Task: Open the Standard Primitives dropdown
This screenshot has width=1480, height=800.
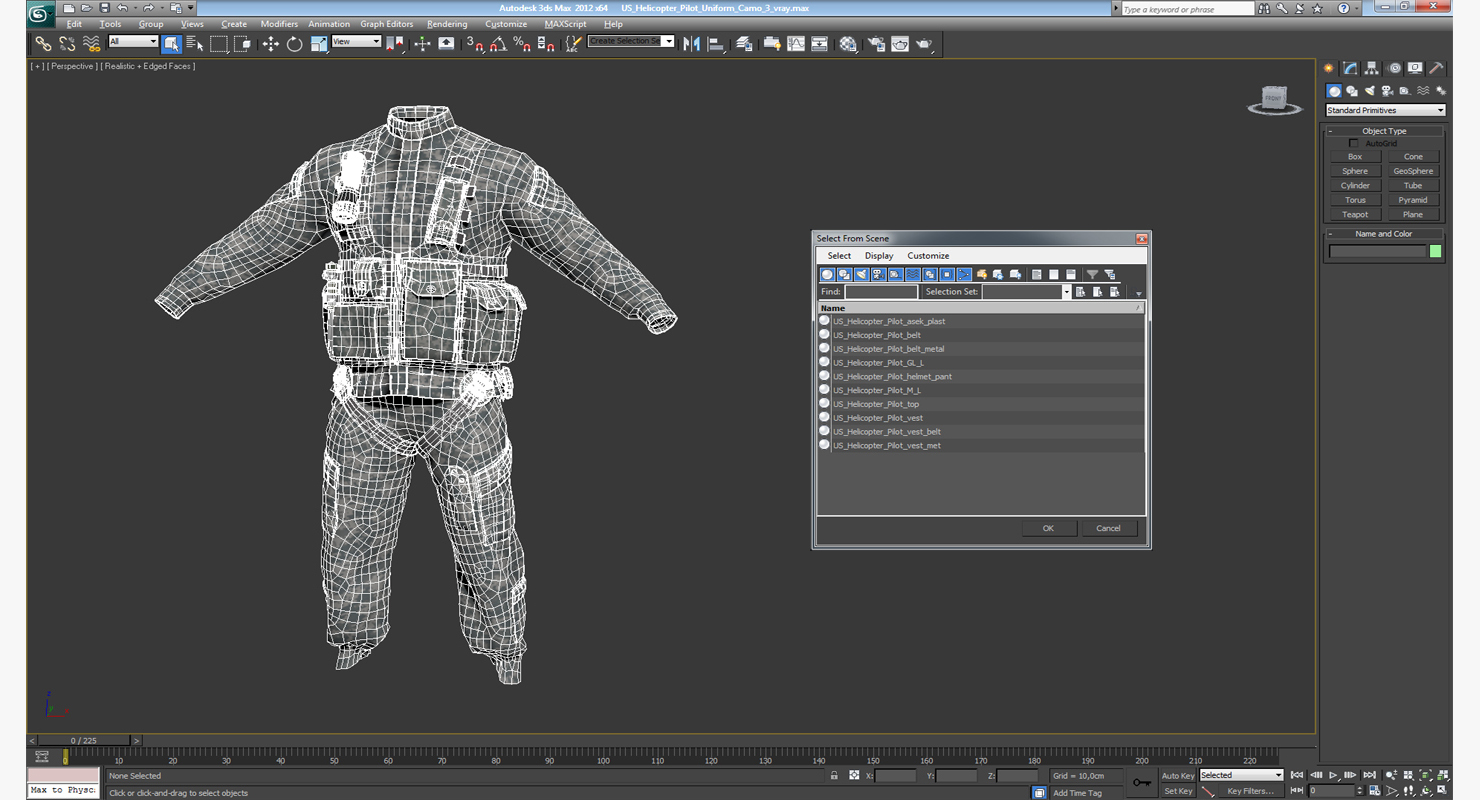Action: (x=1385, y=110)
